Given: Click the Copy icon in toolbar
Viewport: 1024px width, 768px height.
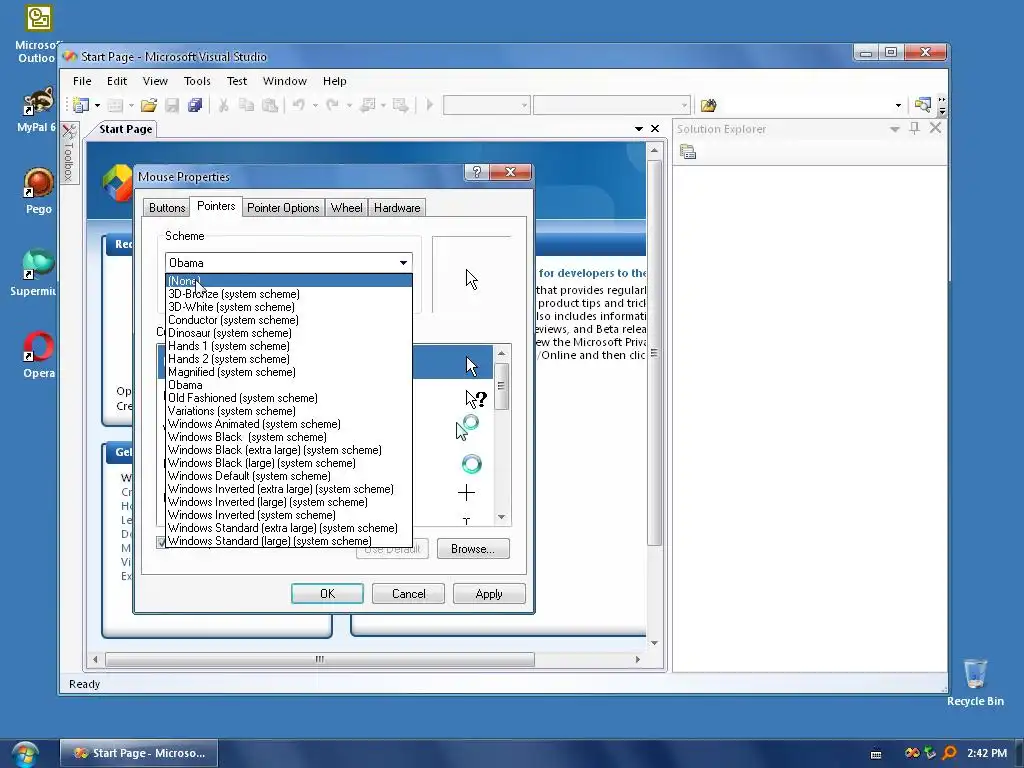Looking at the screenshot, I should pyautogui.click(x=246, y=105).
